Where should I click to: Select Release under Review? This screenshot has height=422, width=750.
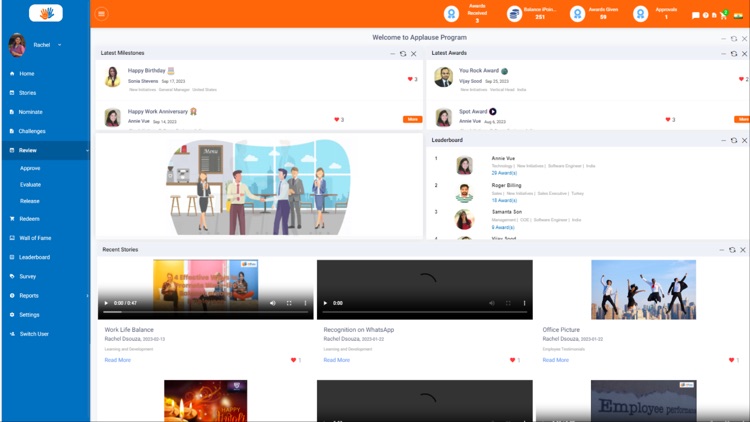pos(30,201)
